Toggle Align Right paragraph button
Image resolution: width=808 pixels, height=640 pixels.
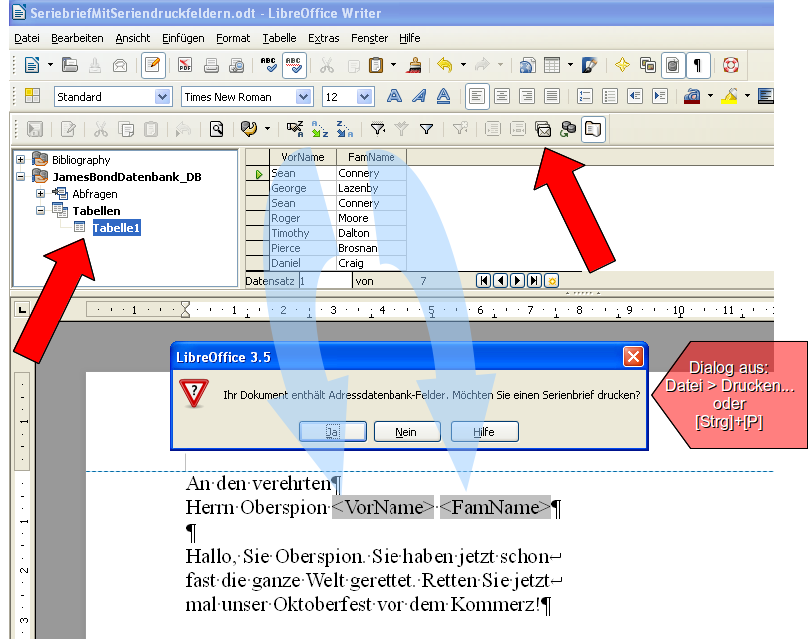click(x=527, y=96)
